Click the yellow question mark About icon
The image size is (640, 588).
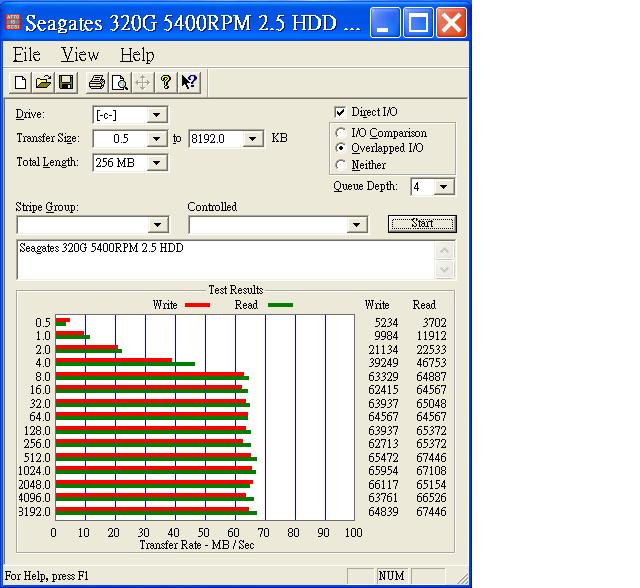click(166, 82)
